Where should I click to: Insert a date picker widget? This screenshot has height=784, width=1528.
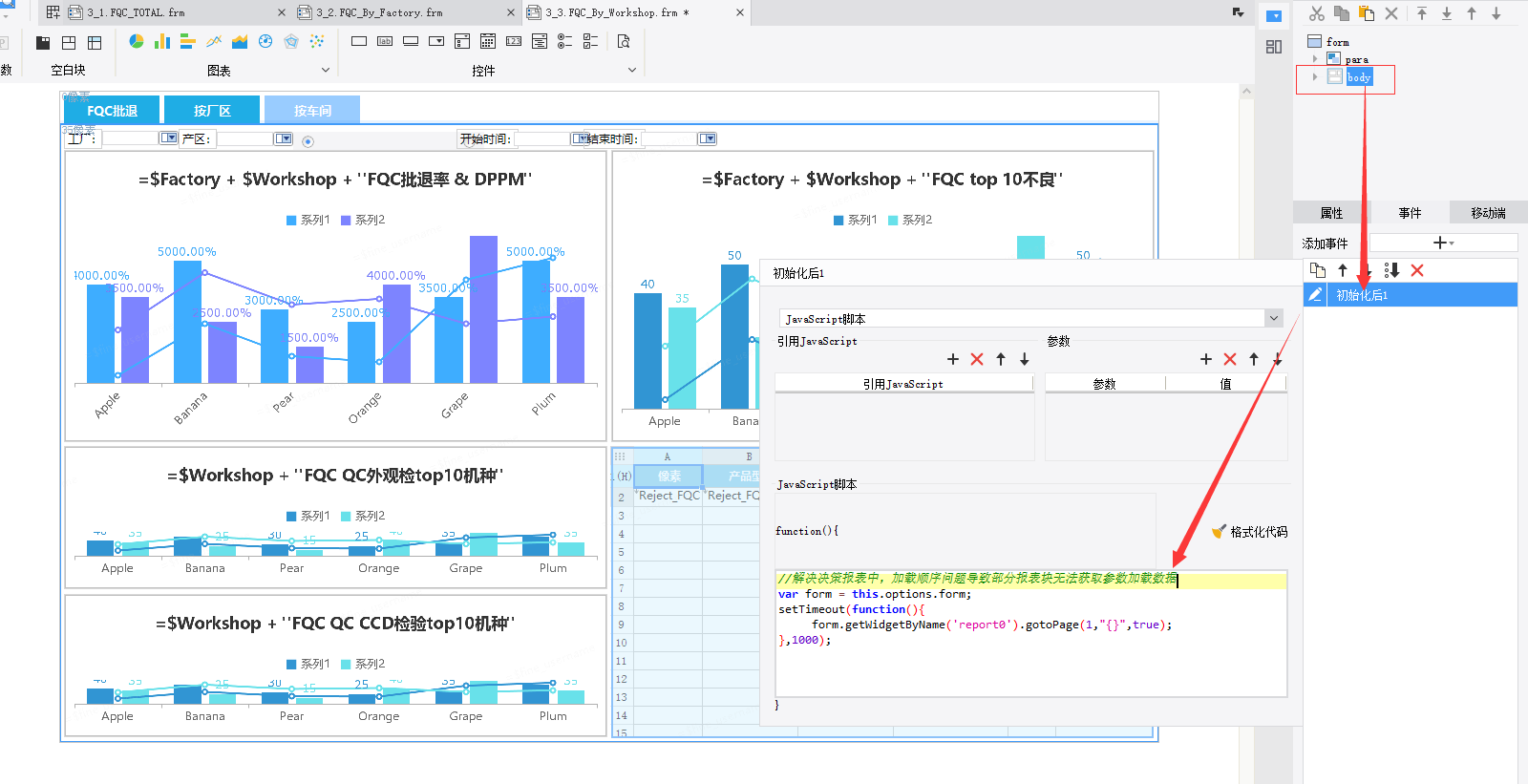coord(488,41)
